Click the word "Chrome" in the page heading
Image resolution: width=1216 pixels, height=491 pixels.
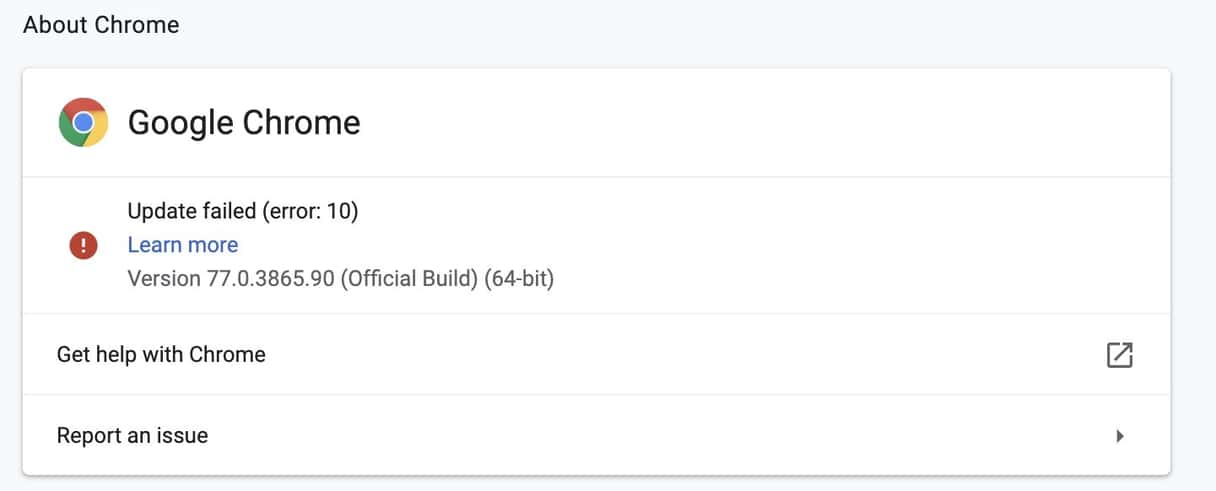[140, 25]
